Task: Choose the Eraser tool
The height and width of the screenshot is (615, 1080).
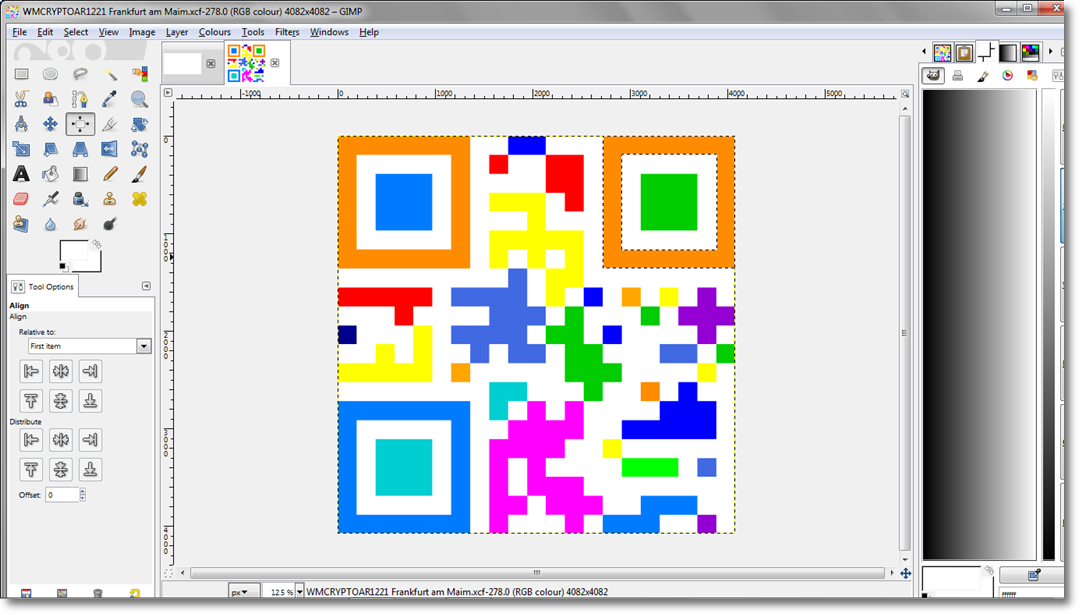Action: click(x=21, y=199)
